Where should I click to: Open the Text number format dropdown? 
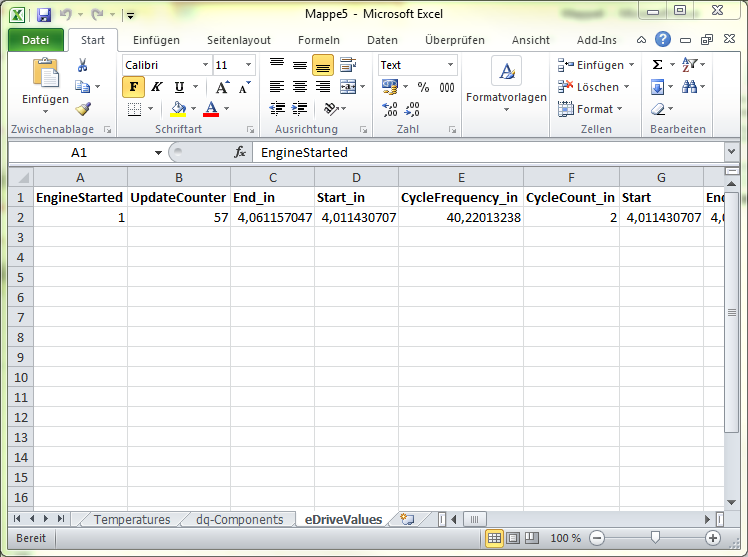click(450, 65)
